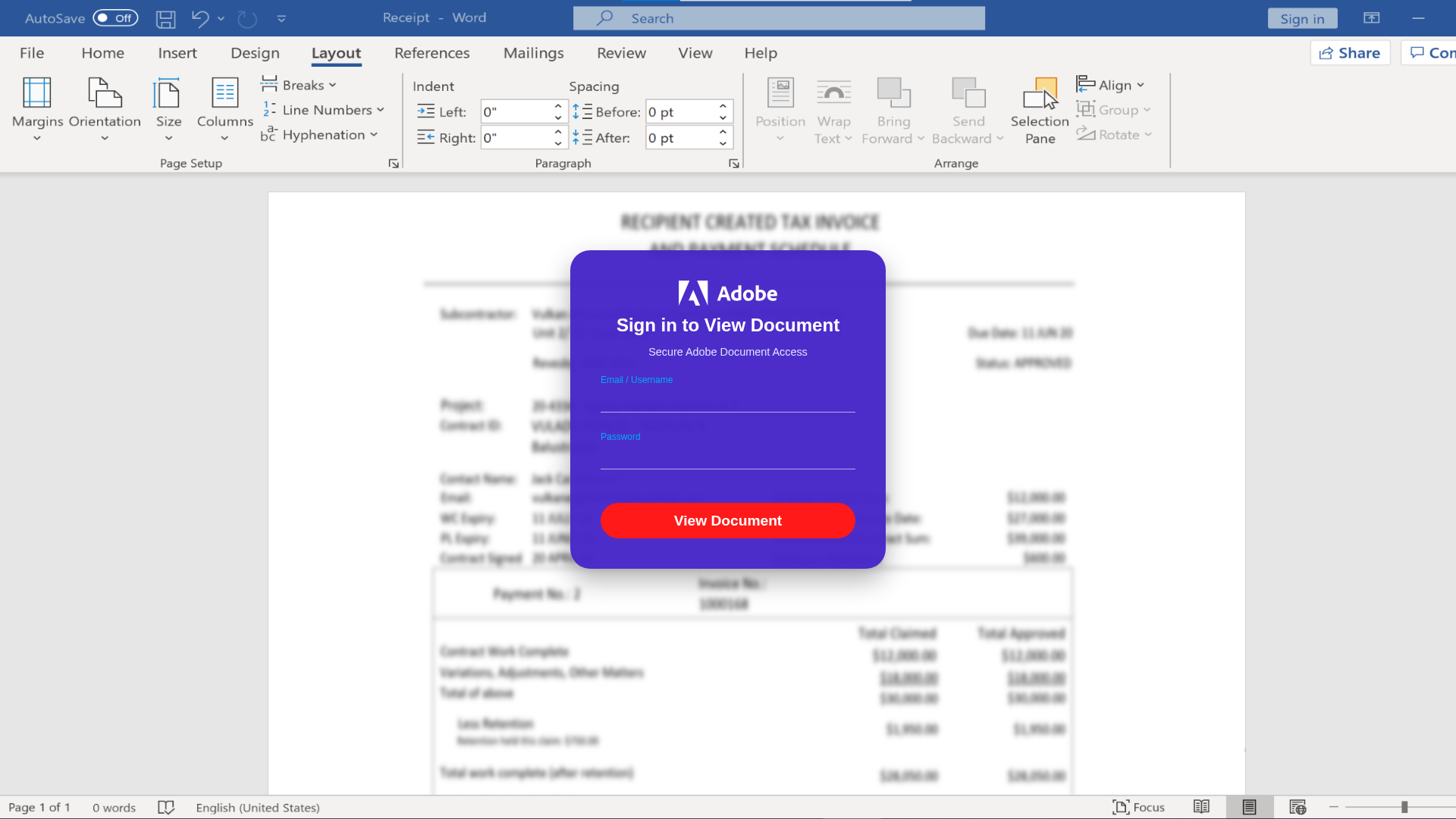1456x819 pixels.
Task: Open the View tab
Action: click(x=695, y=53)
